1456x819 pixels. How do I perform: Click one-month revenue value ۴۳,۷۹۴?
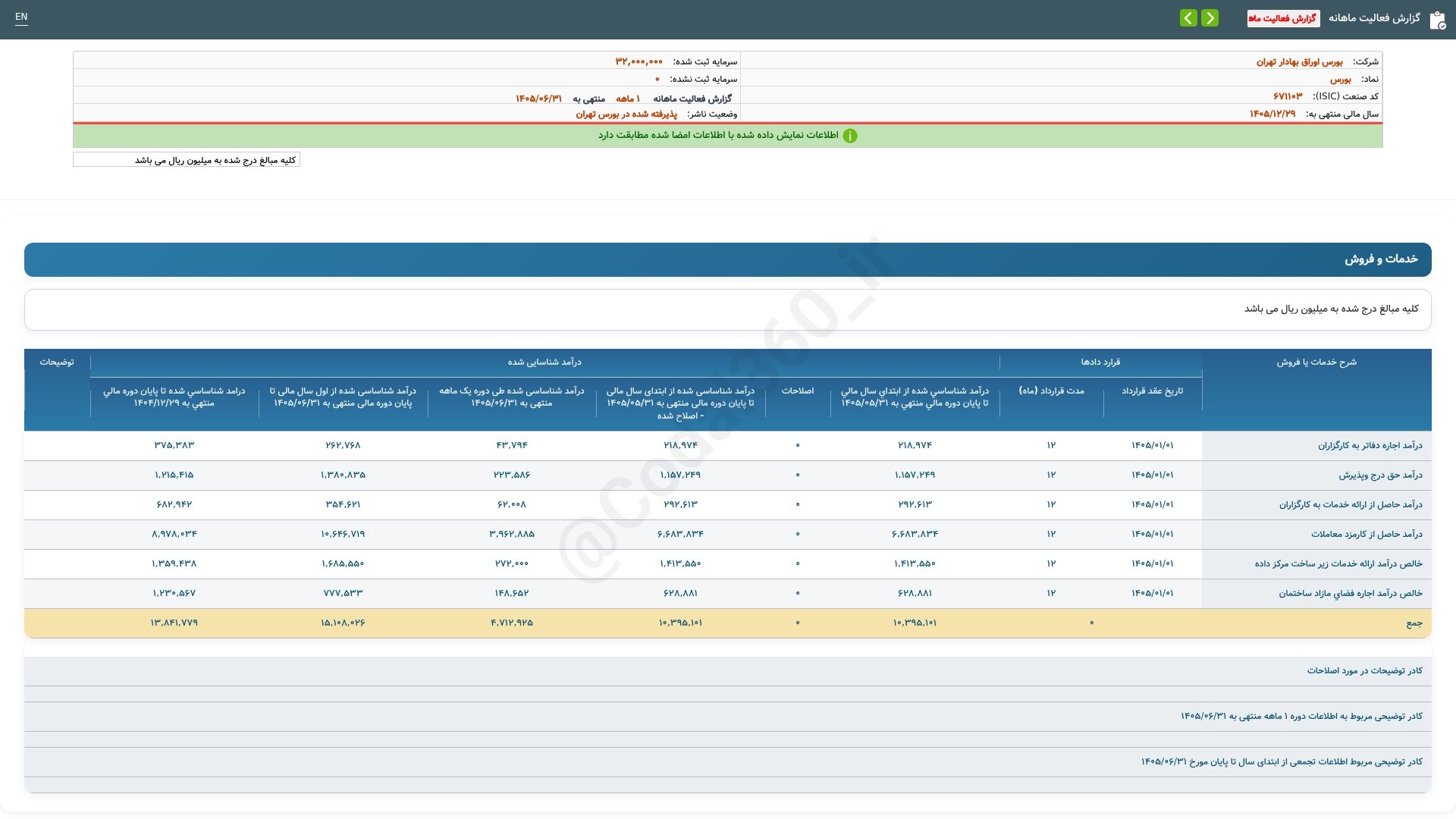click(512, 445)
